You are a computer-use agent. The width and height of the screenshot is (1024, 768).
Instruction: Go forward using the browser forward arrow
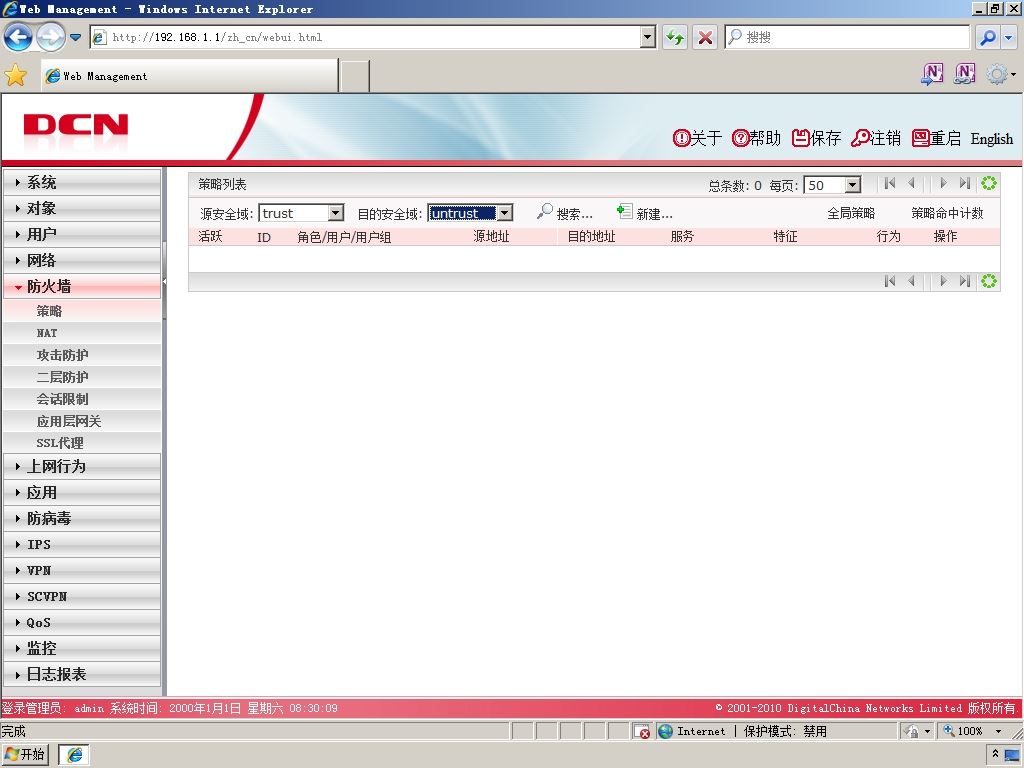coord(50,37)
